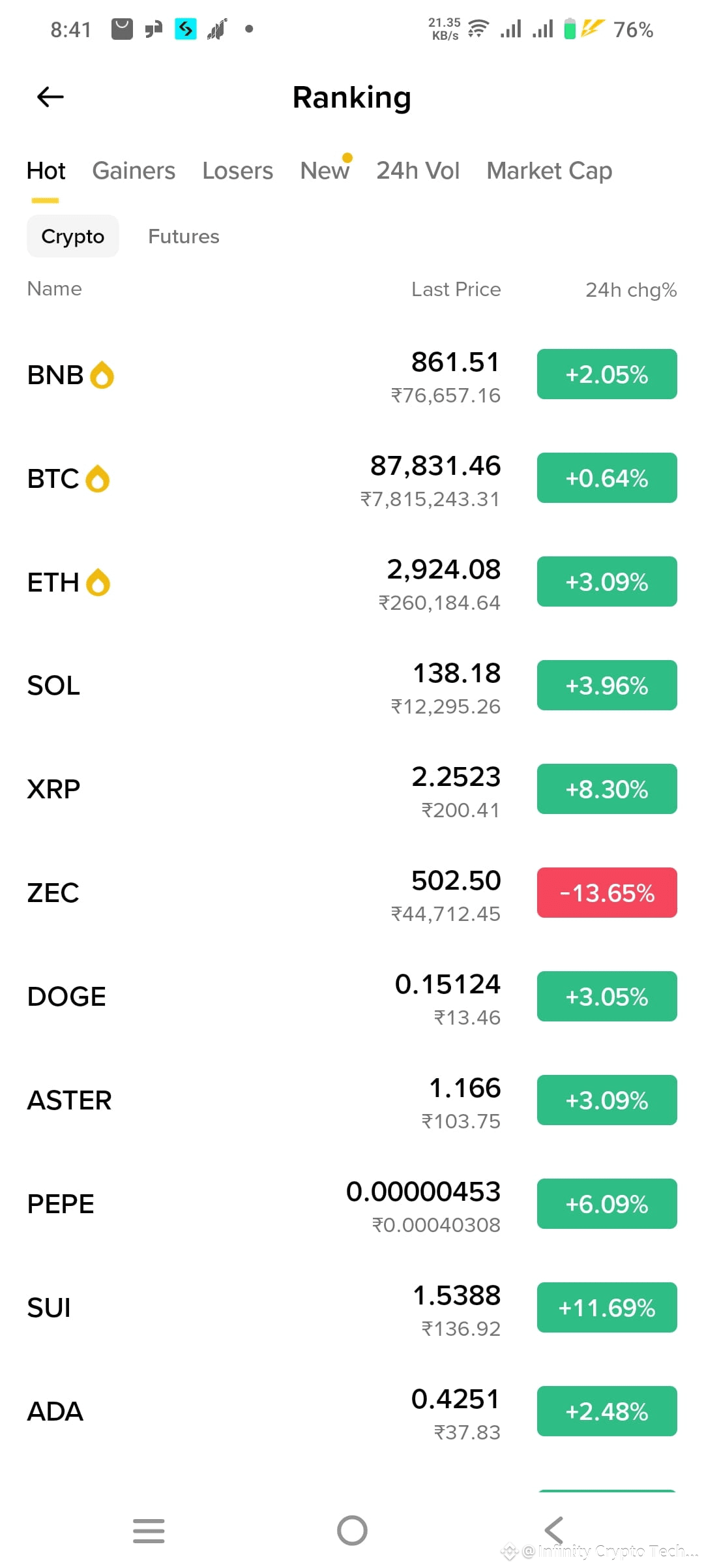Tap the Android back chevron in navigation bar
The width and height of the screenshot is (704, 1568).
pyautogui.click(x=554, y=1530)
